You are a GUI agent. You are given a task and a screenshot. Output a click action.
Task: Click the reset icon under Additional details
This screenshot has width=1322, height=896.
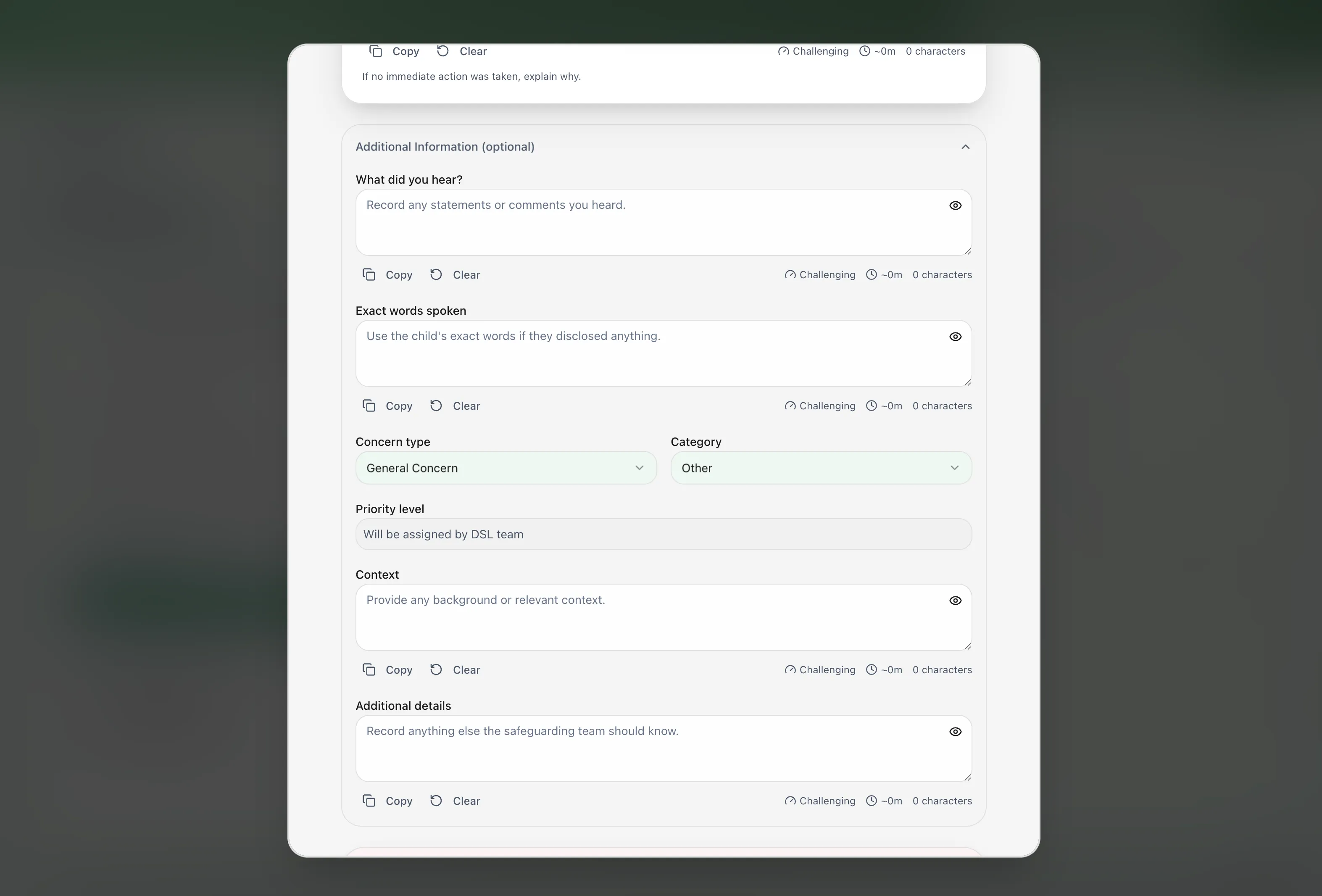(x=435, y=801)
